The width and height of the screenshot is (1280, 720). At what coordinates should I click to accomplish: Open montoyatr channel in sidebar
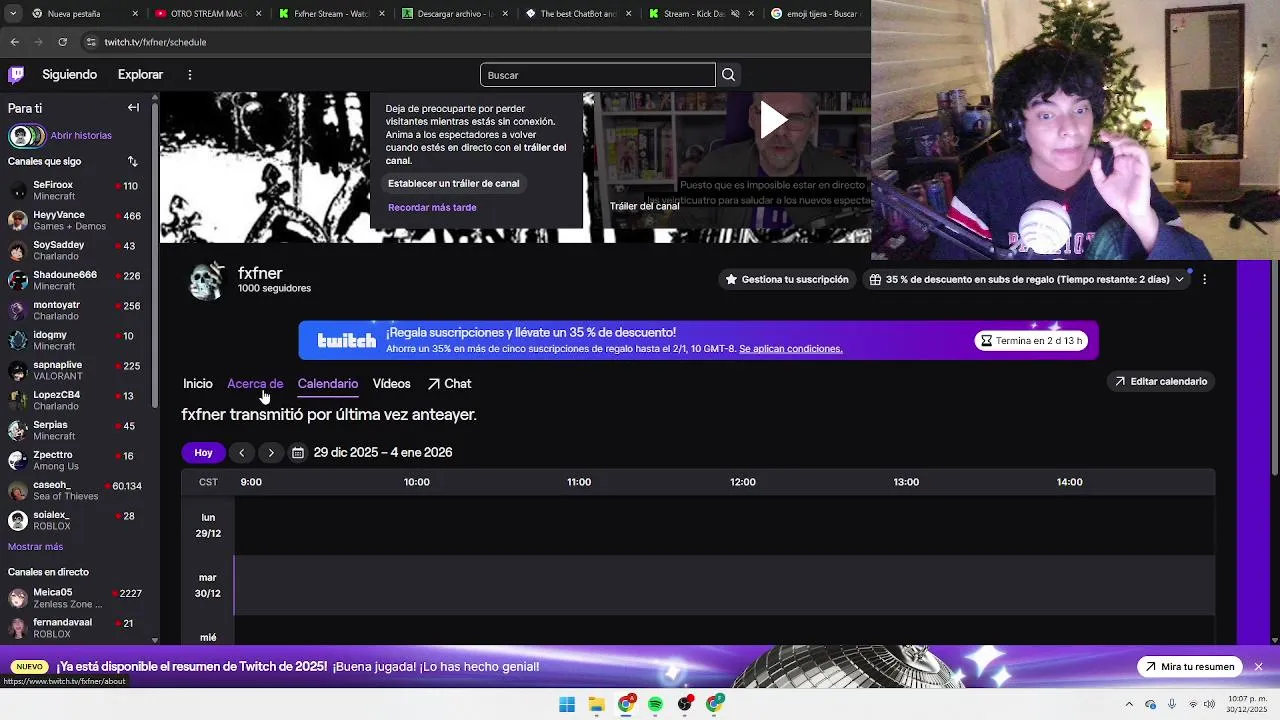click(74, 310)
